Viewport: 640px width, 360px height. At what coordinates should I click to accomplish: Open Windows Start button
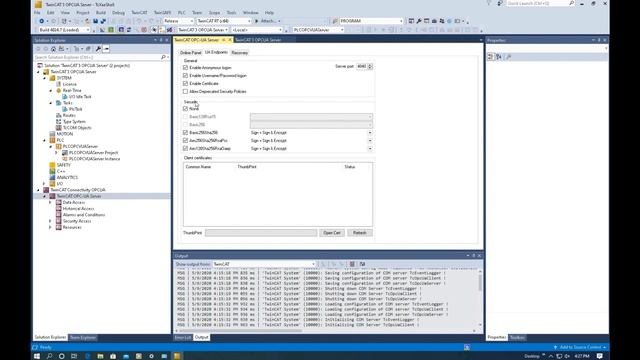(x=37, y=356)
